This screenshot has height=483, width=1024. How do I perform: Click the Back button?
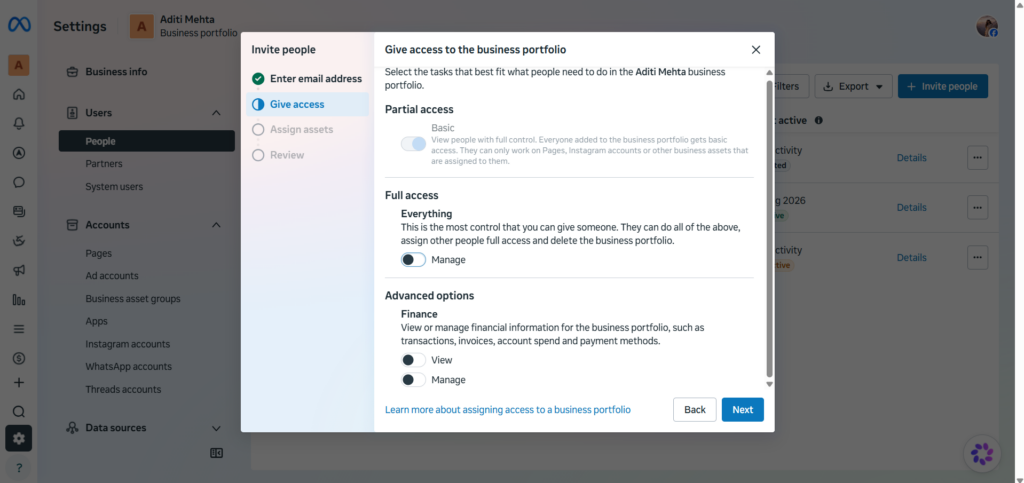point(695,410)
